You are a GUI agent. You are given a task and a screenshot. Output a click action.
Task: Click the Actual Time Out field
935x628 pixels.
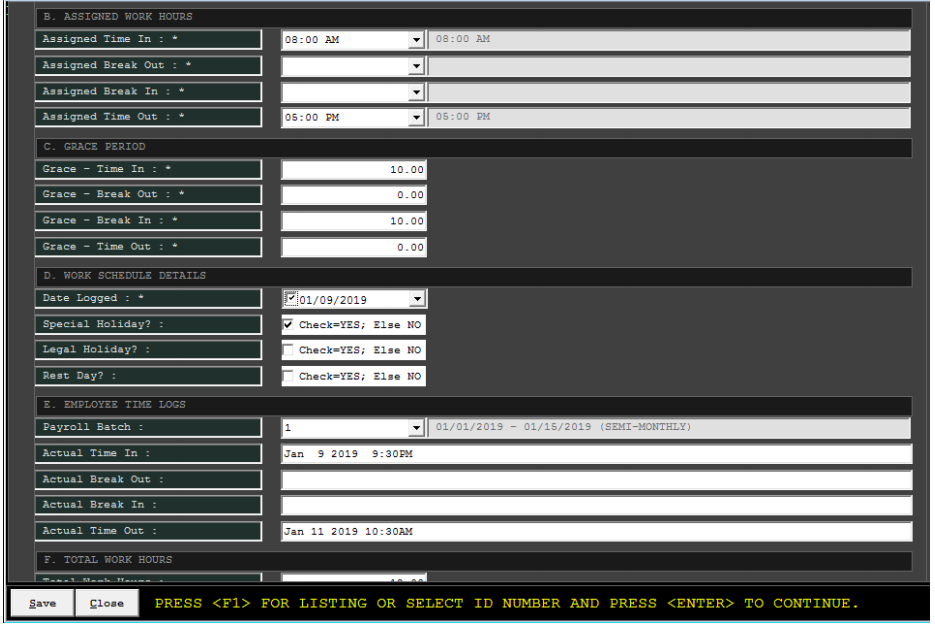[x=596, y=532]
